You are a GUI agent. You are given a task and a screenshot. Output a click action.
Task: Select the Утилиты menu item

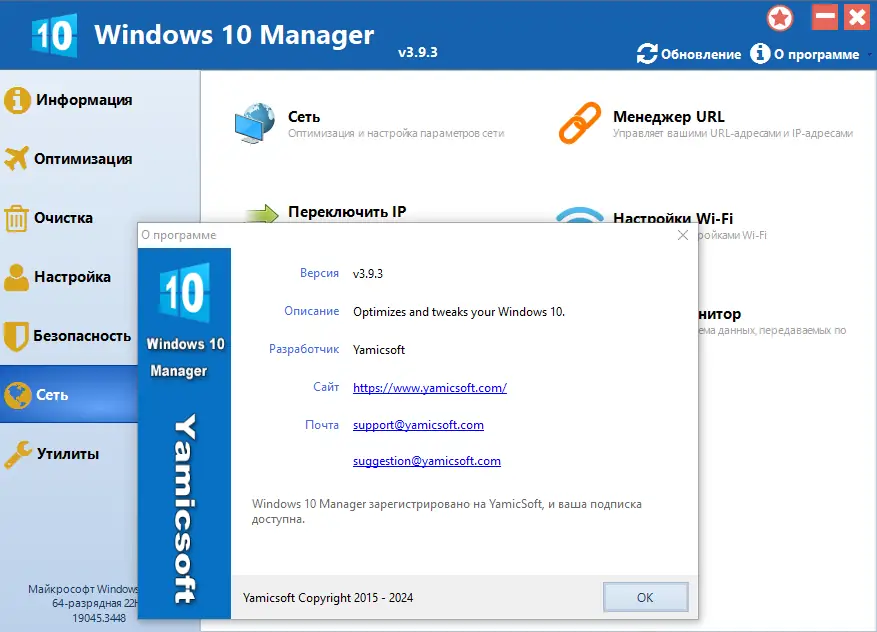tap(69, 454)
